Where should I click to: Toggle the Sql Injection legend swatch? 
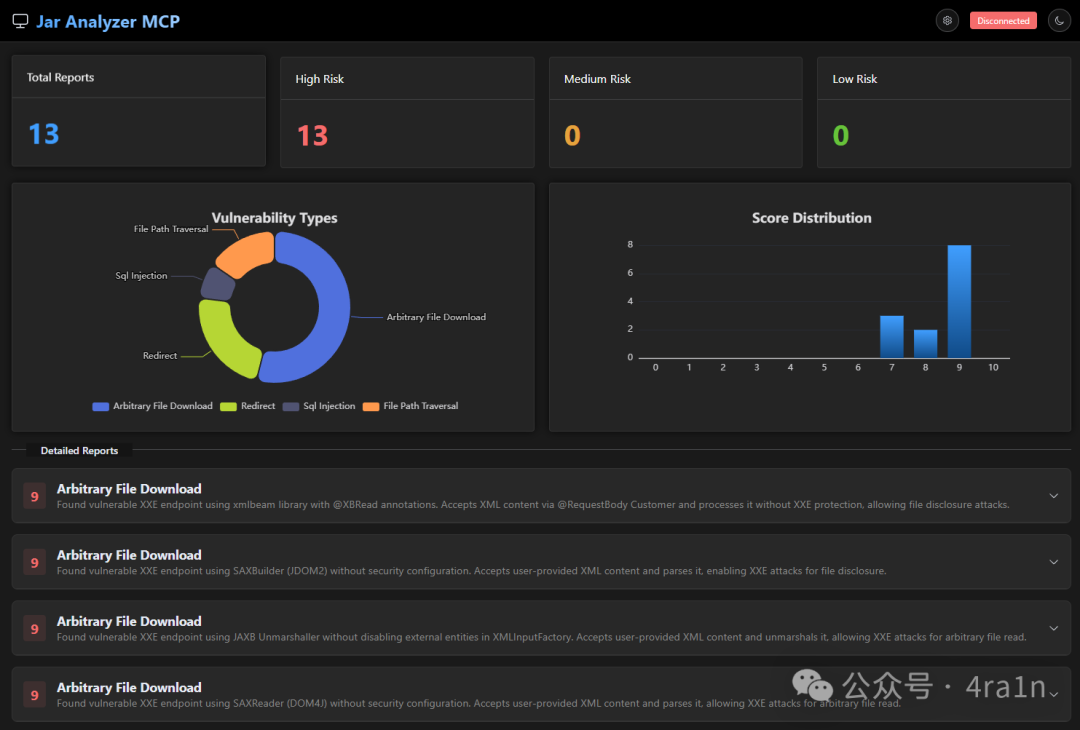click(x=291, y=406)
